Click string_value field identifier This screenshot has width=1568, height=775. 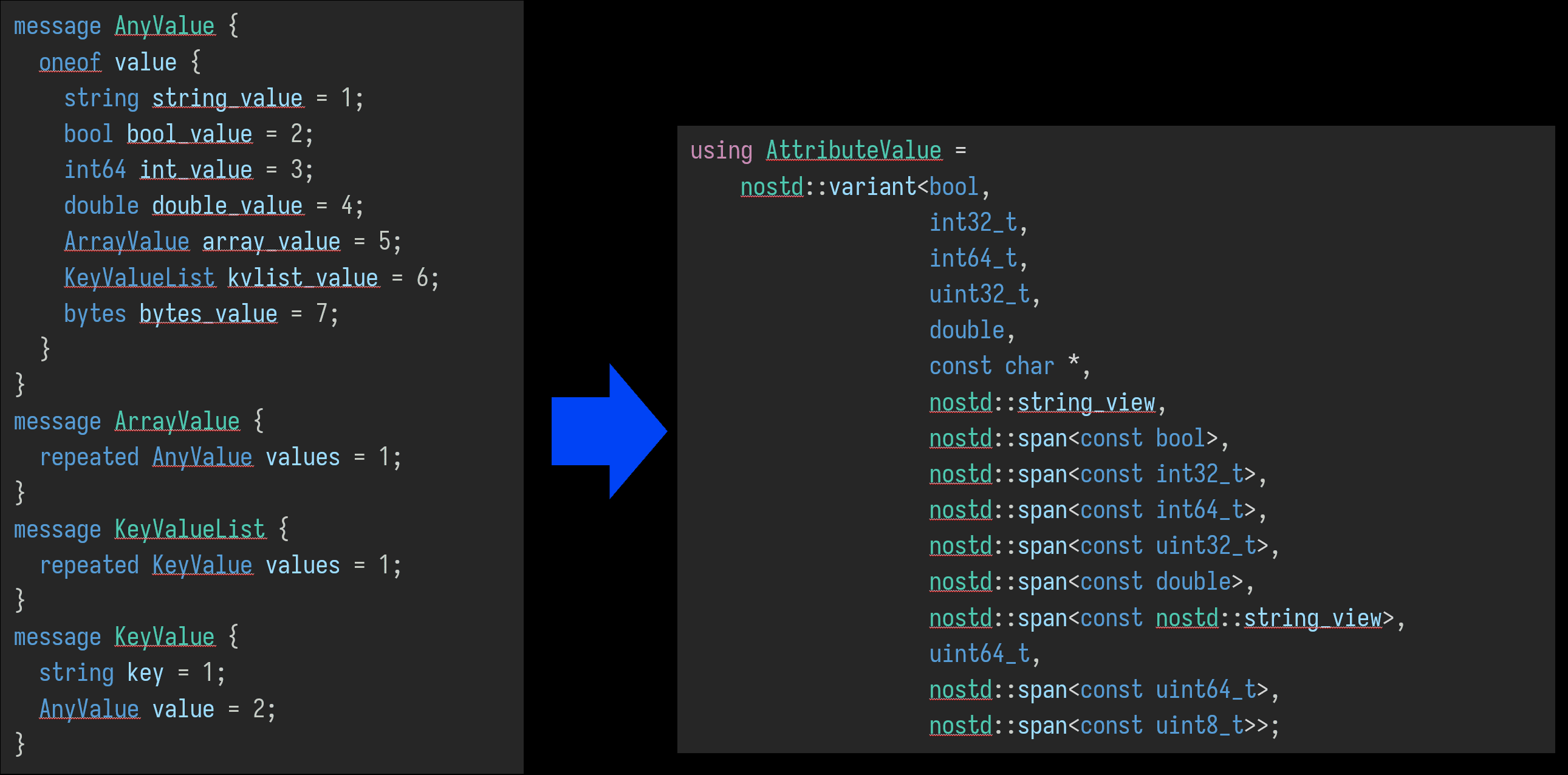click(x=227, y=98)
